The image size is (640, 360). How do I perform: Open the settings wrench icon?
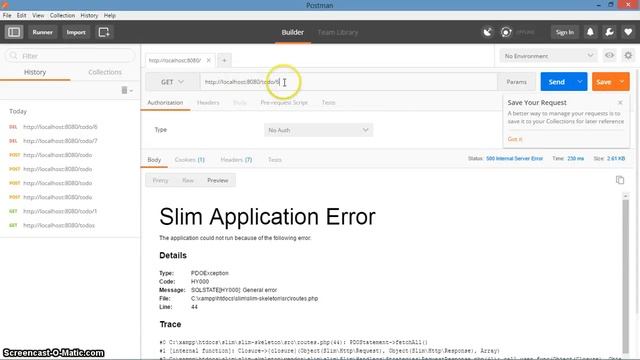click(x=609, y=32)
